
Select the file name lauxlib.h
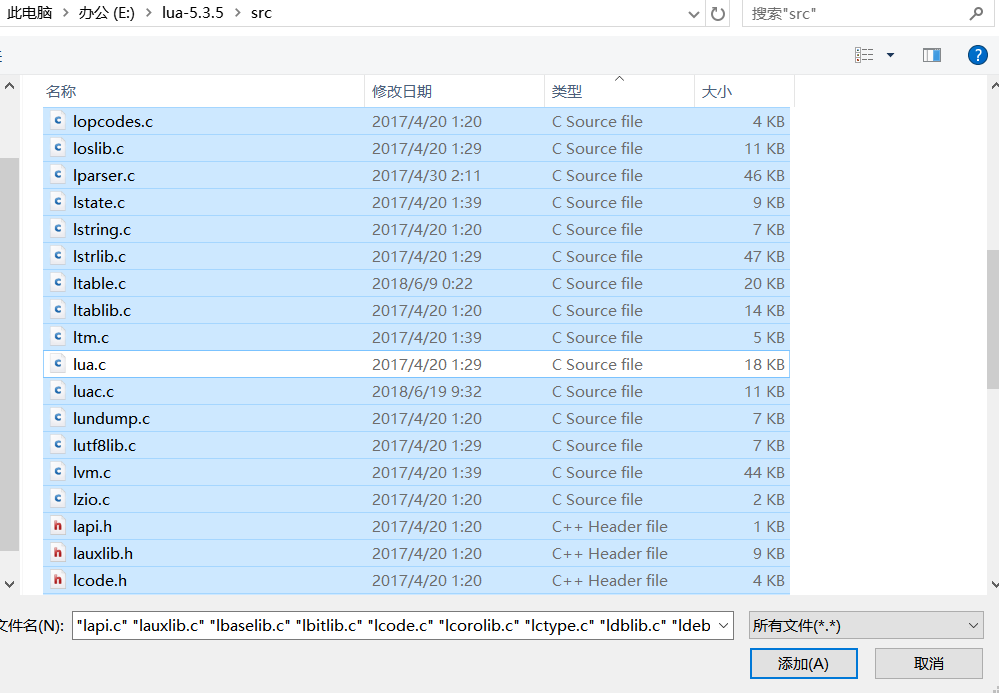click(x=103, y=554)
